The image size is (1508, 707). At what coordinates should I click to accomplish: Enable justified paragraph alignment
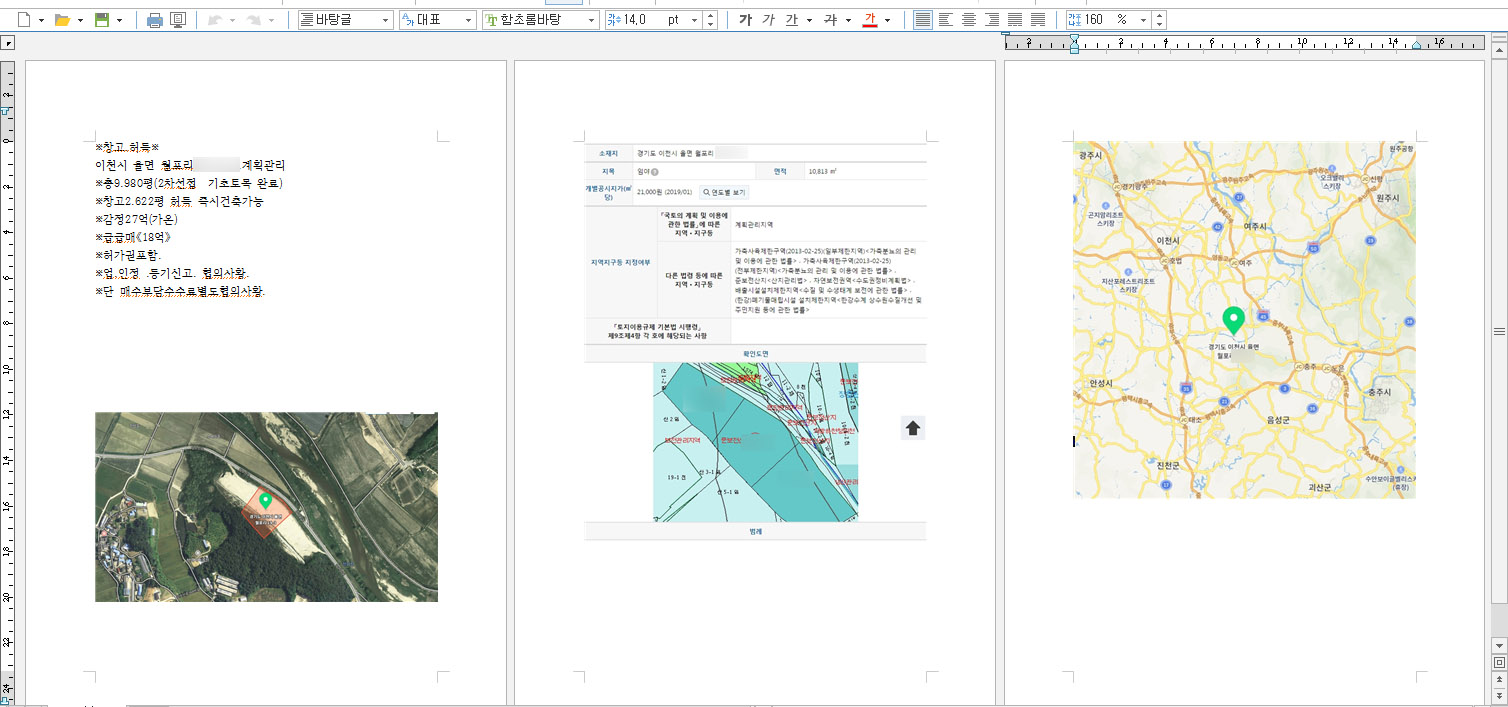coord(922,20)
